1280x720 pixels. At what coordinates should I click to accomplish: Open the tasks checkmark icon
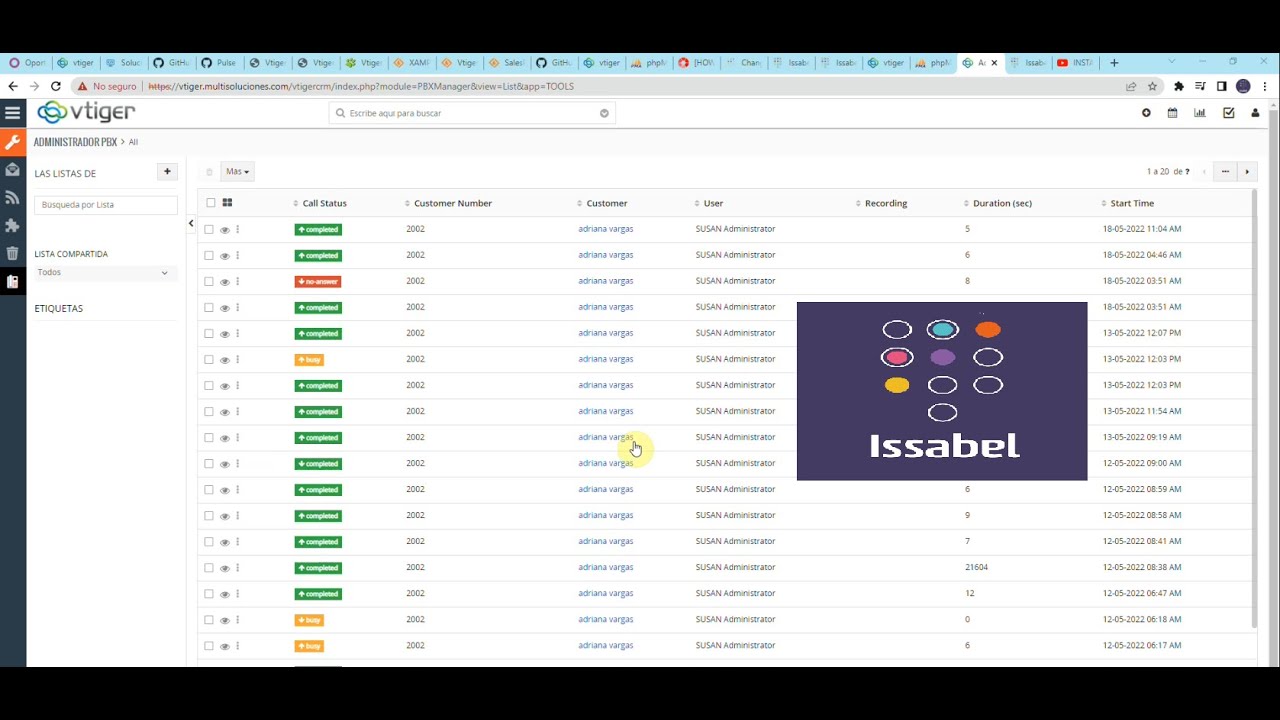click(x=1228, y=113)
